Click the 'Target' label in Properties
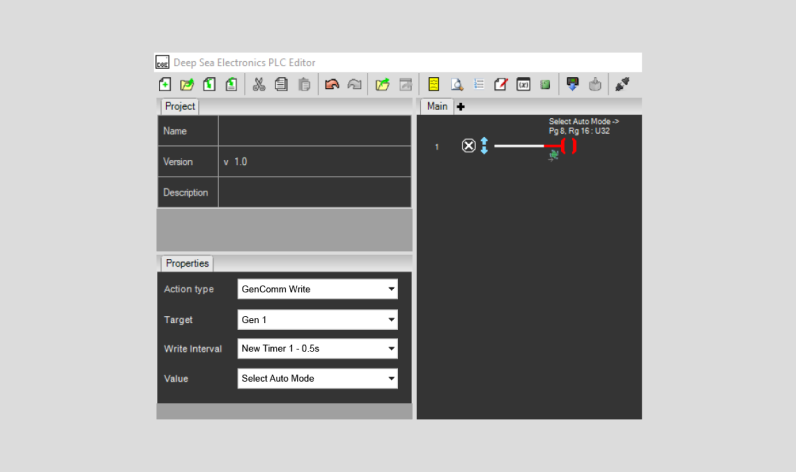This screenshot has height=473, width=796. point(178,320)
